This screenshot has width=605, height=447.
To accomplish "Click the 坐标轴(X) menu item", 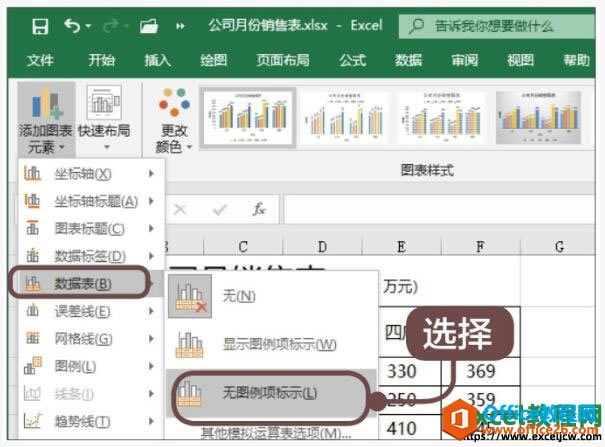I will 92,174.
